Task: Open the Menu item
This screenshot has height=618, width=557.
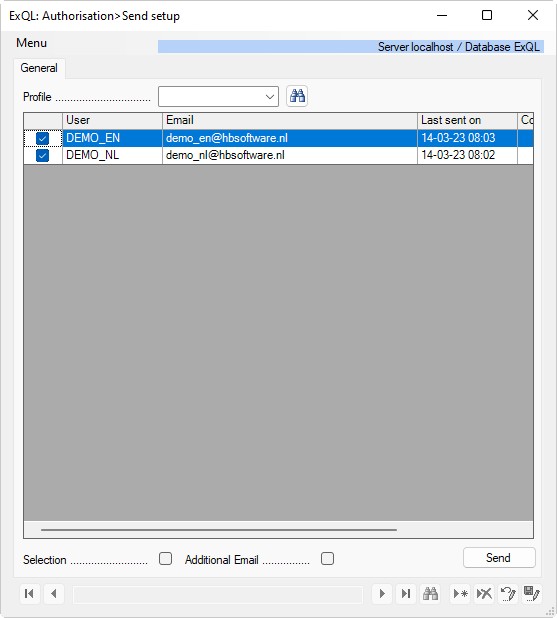Action: coord(32,43)
